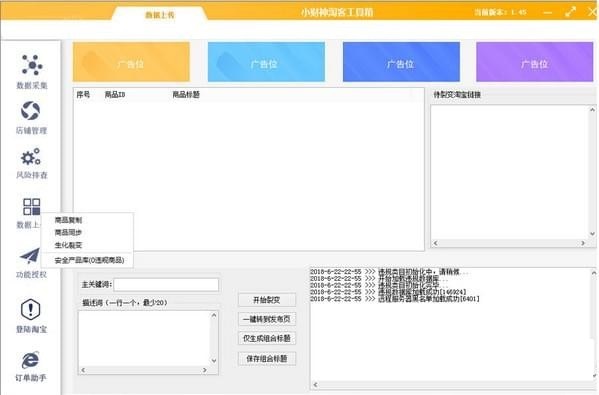Click the log line ending in [146924]

[x=388, y=292]
